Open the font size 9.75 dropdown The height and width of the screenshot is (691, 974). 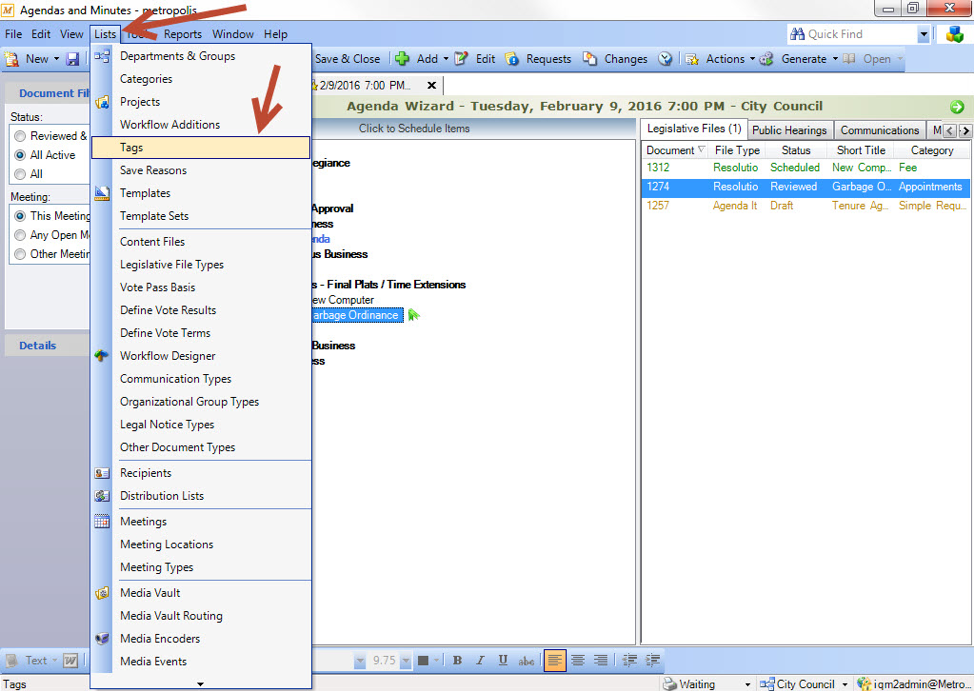click(406, 661)
